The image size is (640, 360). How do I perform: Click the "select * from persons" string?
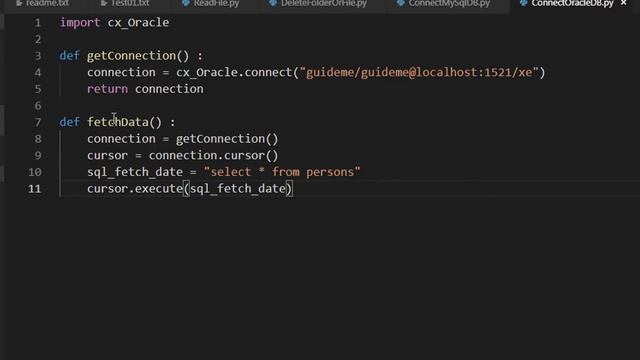(x=282, y=172)
